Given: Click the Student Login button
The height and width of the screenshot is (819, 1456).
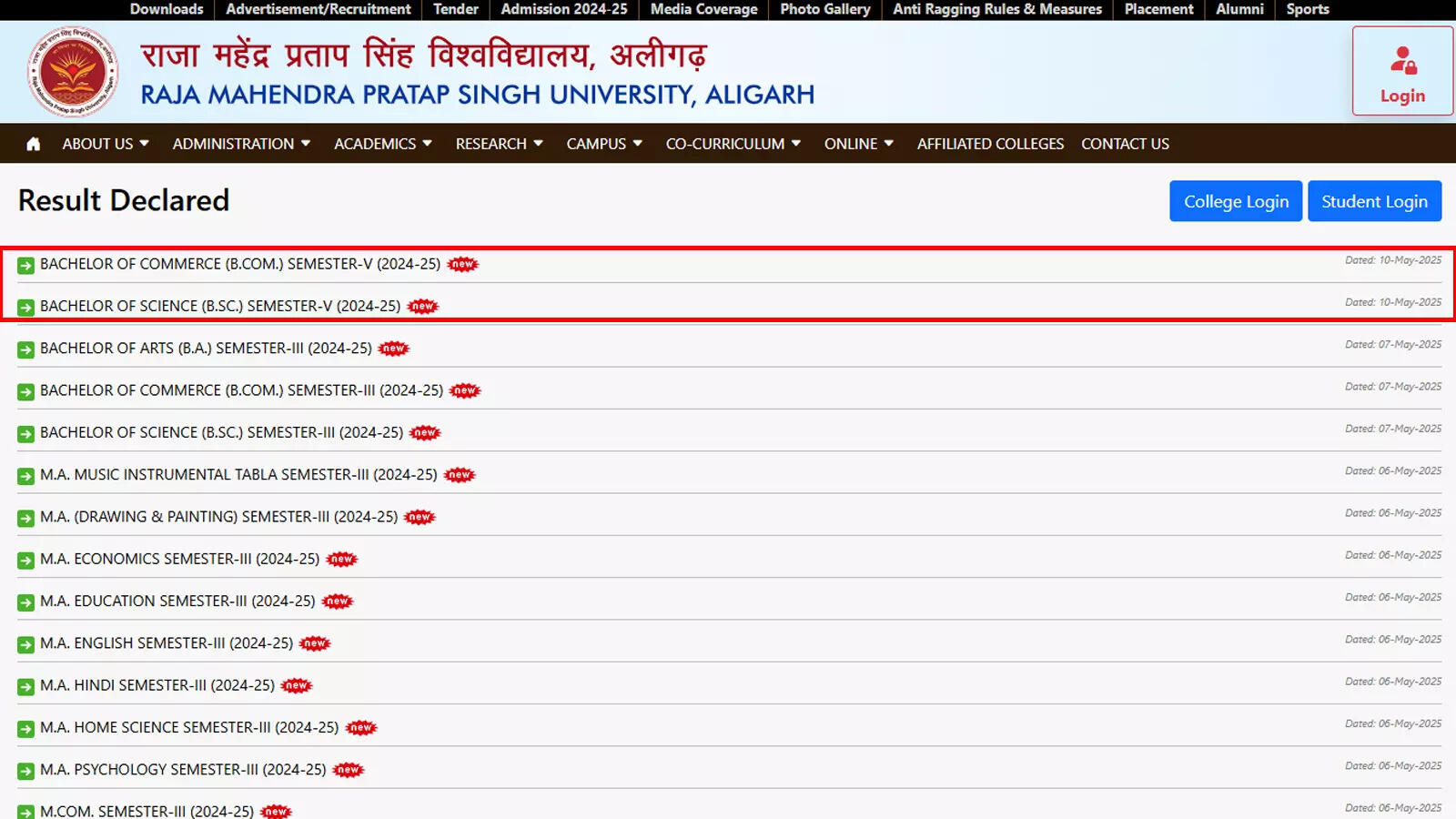Looking at the screenshot, I should pyautogui.click(x=1374, y=201).
